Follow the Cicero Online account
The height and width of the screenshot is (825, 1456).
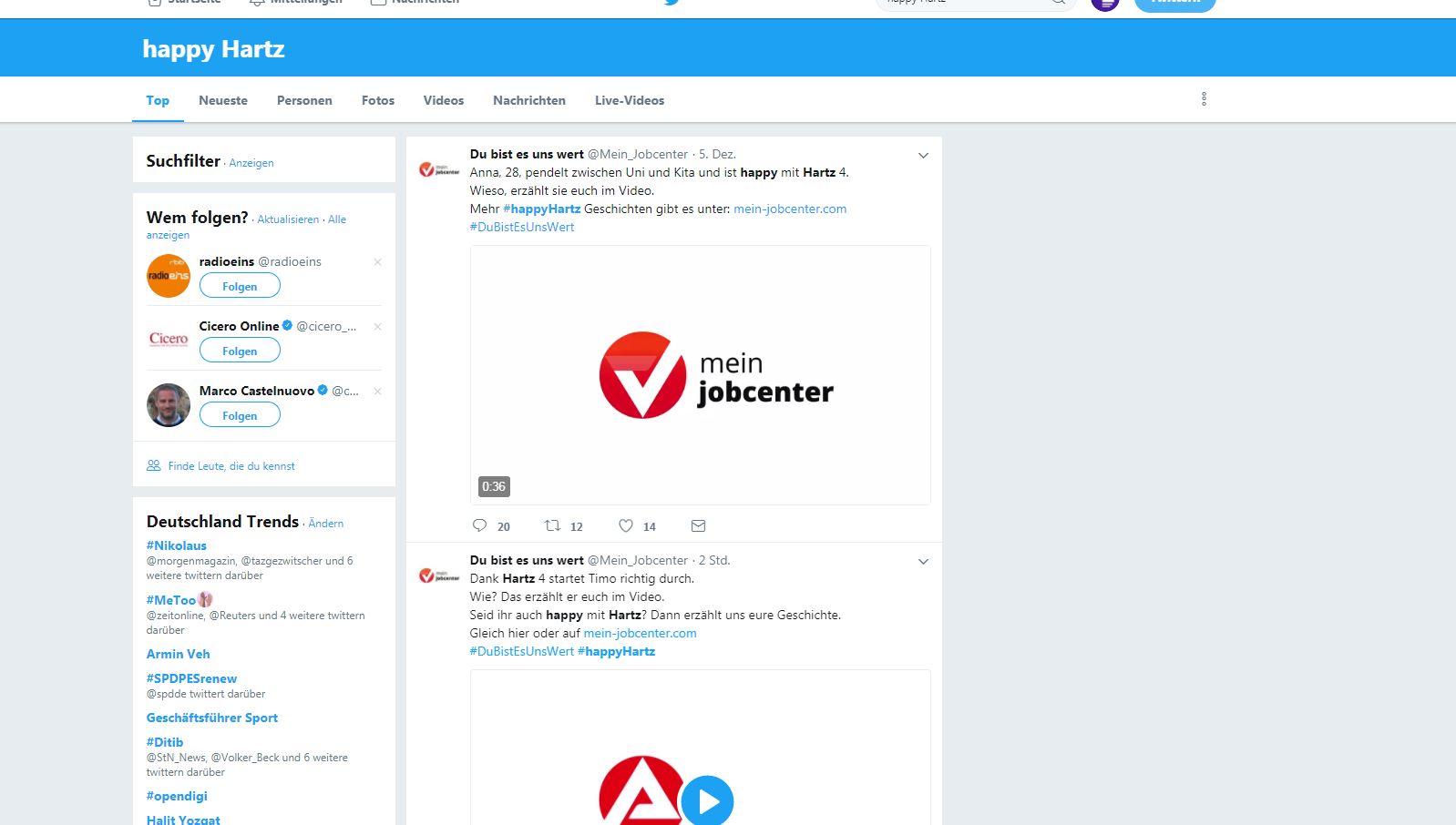pos(240,351)
